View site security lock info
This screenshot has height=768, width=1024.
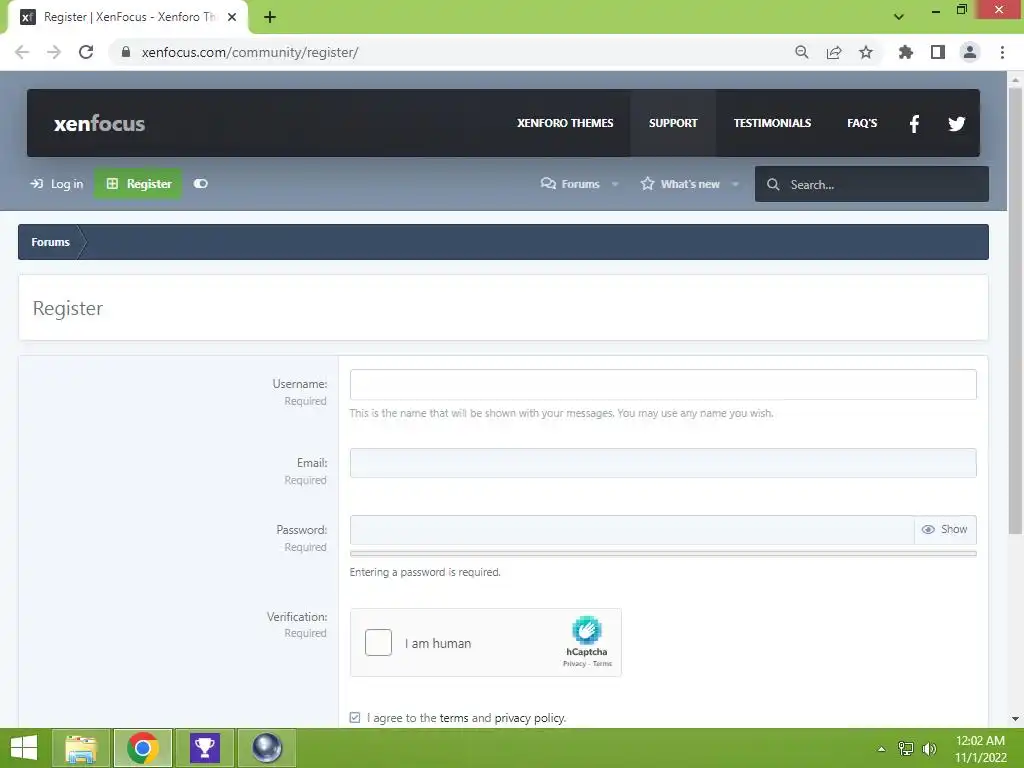(x=126, y=52)
